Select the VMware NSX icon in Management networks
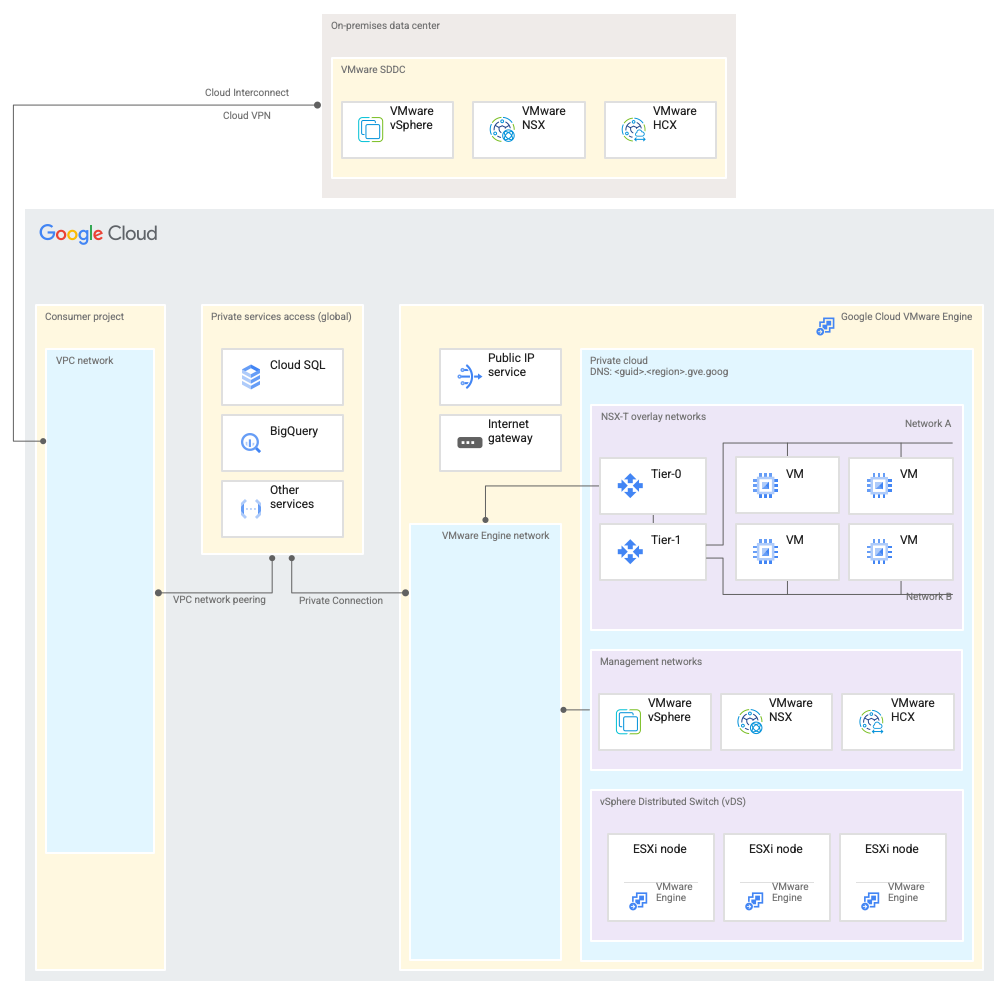The width and height of the screenshot is (1007, 990). click(x=750, y=721)
